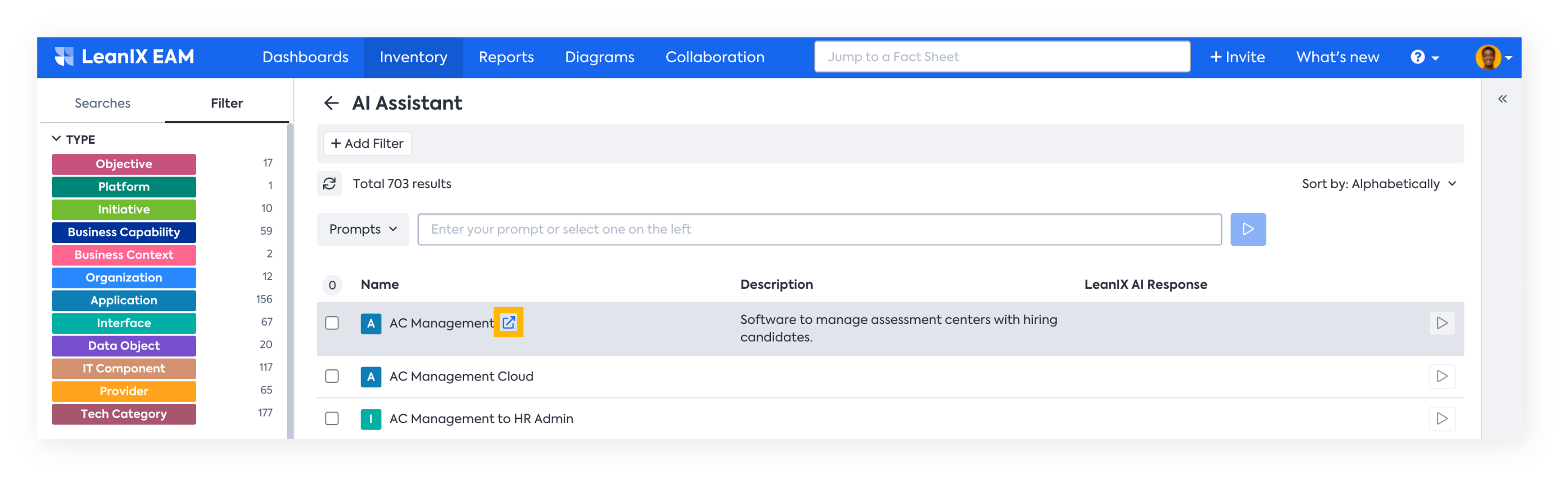Collapse the right side panel with the double chevron
Screen dimensions: 1568x485
click(x=1502, y=99)
